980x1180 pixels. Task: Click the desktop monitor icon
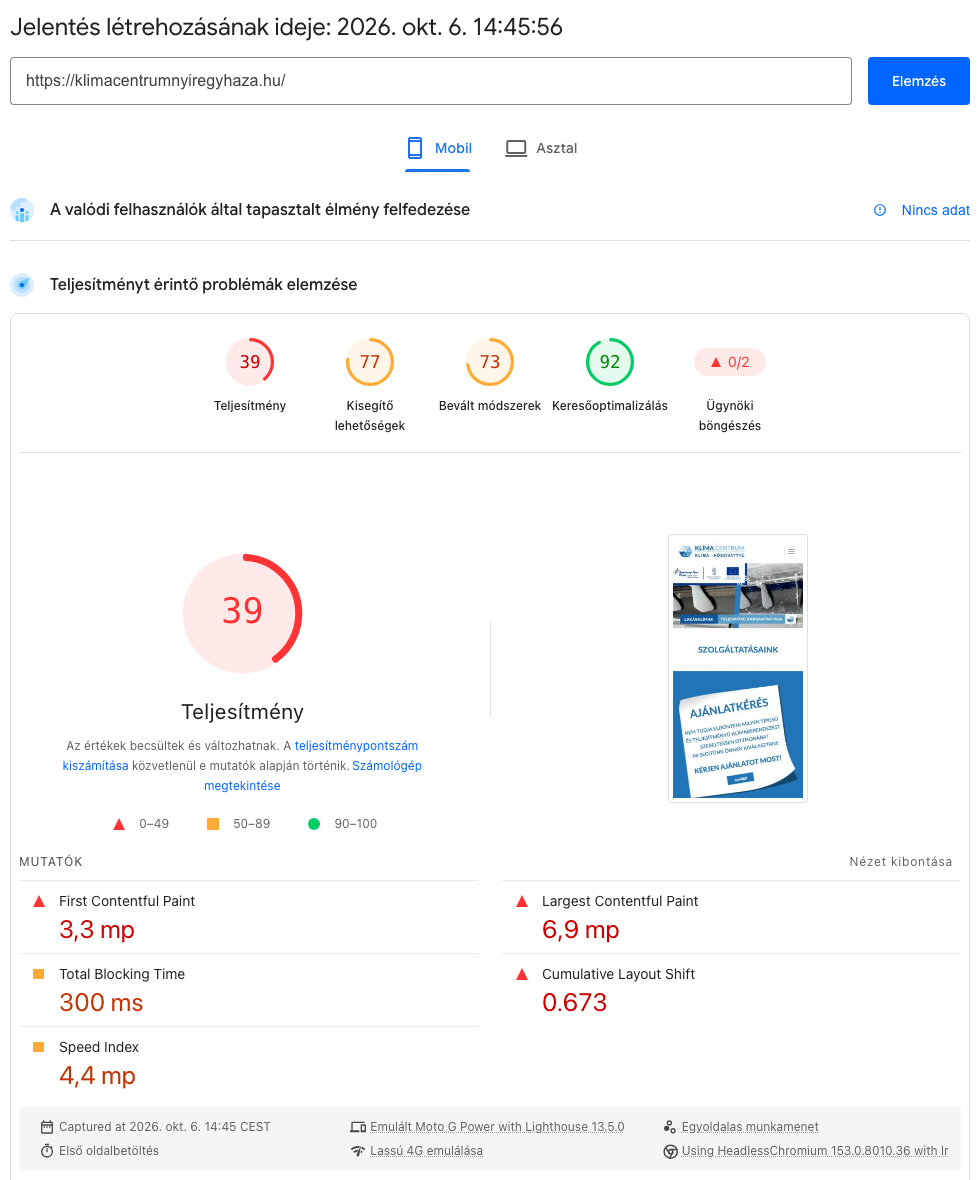pos(516,148)
